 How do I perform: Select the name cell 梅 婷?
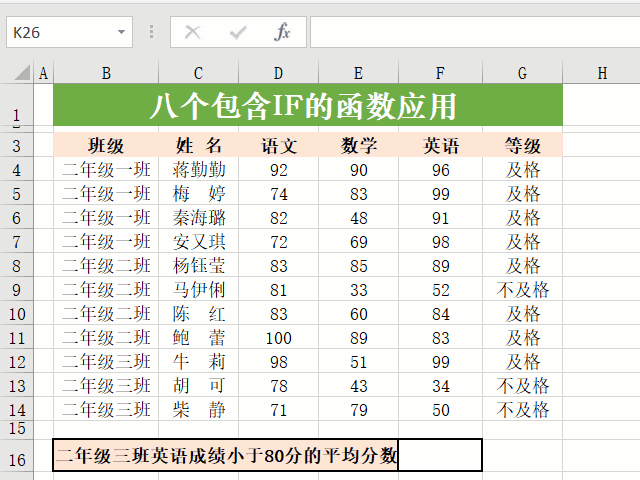(x=198, y=193)
